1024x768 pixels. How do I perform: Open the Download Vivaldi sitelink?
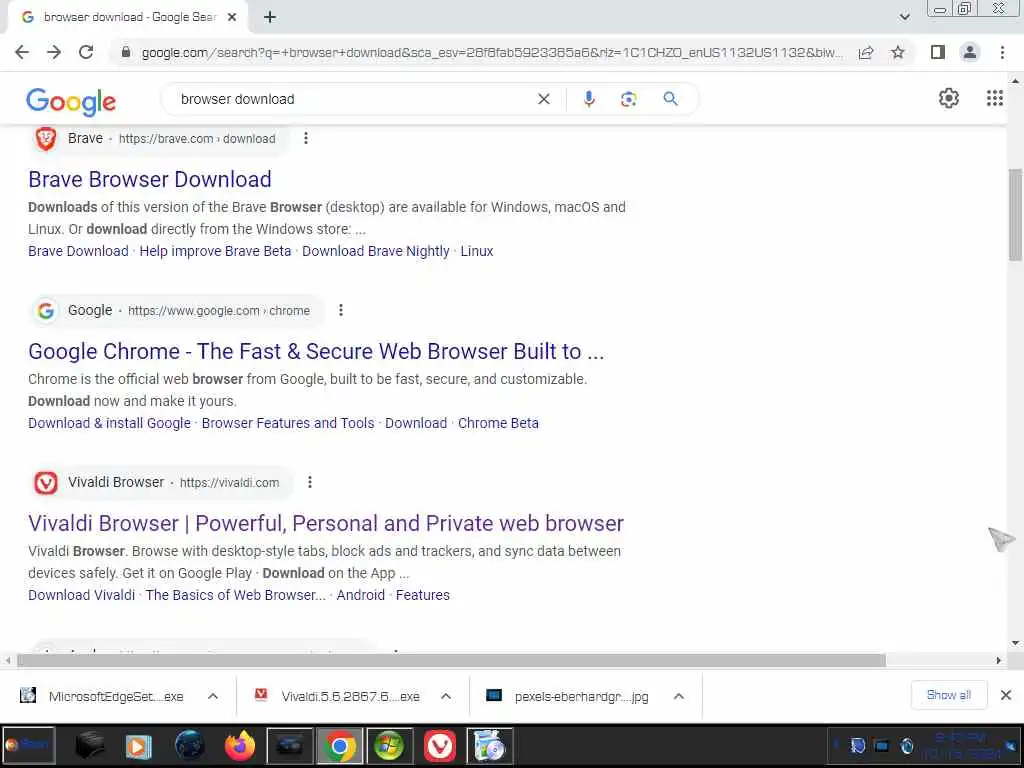(x=82, y=595)
